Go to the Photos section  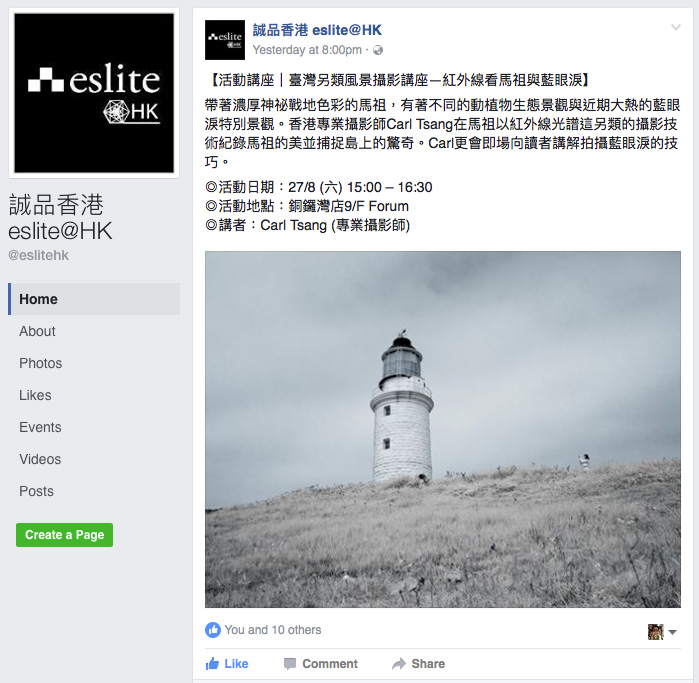click(x=41, y=363)
